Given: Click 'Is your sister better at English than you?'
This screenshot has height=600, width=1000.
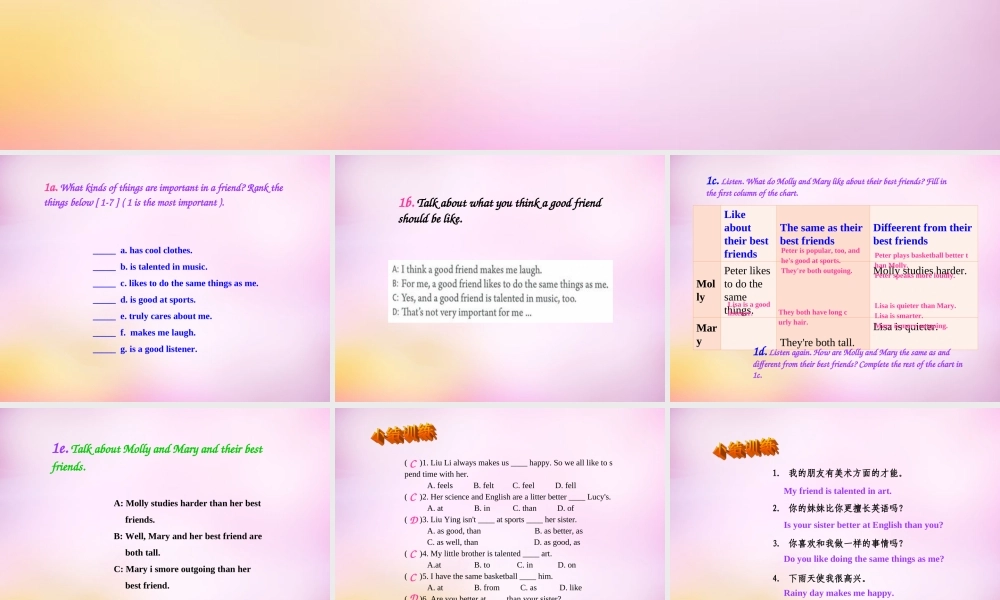Looking at the screenshot, I should click(x=864, y=525).
